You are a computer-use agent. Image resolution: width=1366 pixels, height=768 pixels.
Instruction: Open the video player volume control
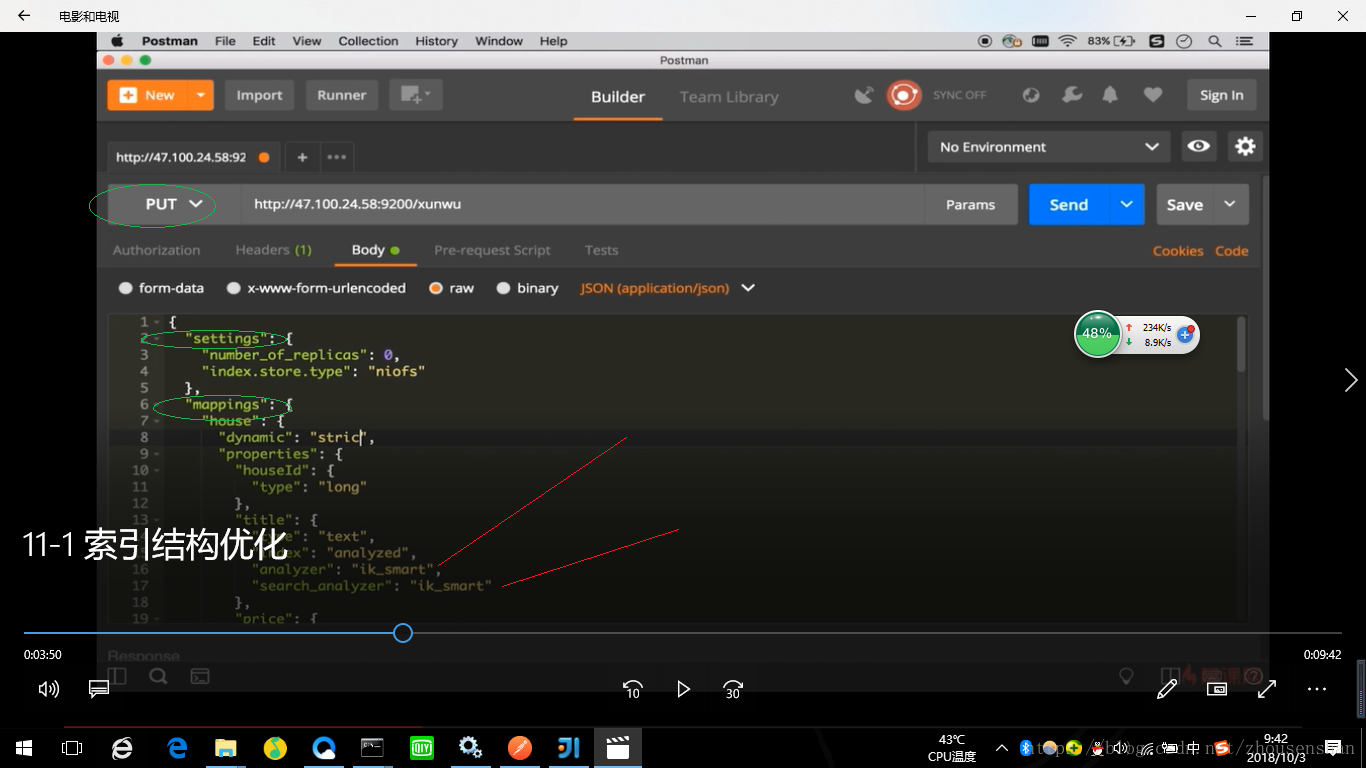48,689
